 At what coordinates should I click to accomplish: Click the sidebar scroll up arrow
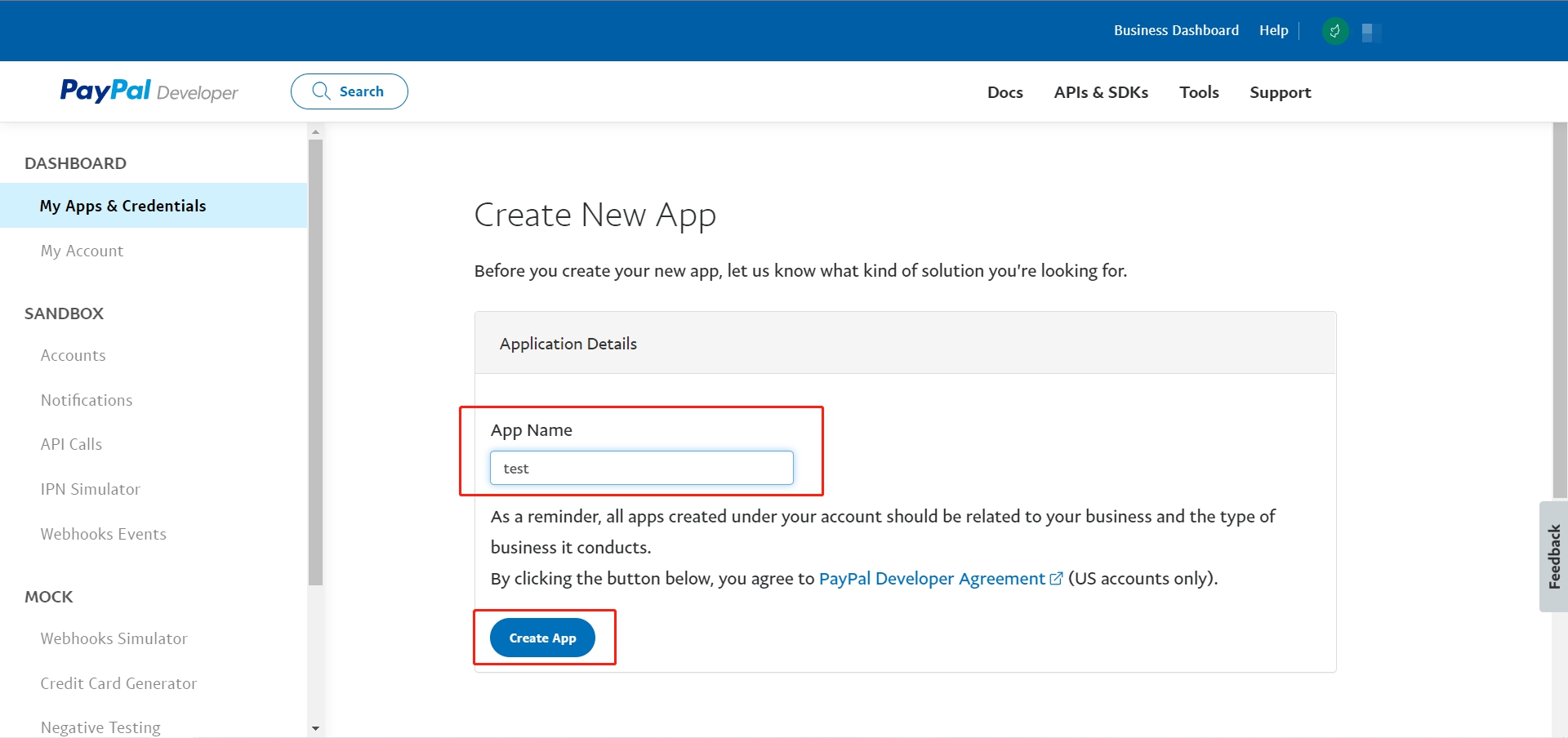click(x=315, y=131)
